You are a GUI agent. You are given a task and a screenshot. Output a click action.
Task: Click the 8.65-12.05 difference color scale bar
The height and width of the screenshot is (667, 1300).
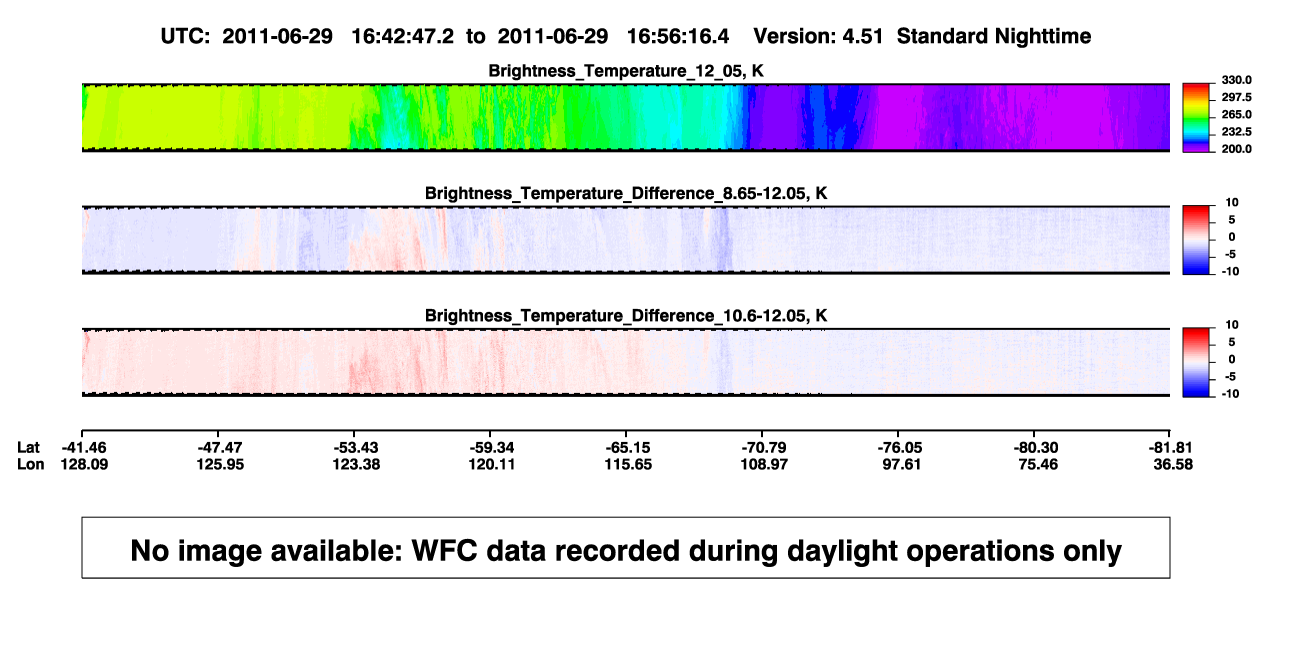click(1198, 240)
